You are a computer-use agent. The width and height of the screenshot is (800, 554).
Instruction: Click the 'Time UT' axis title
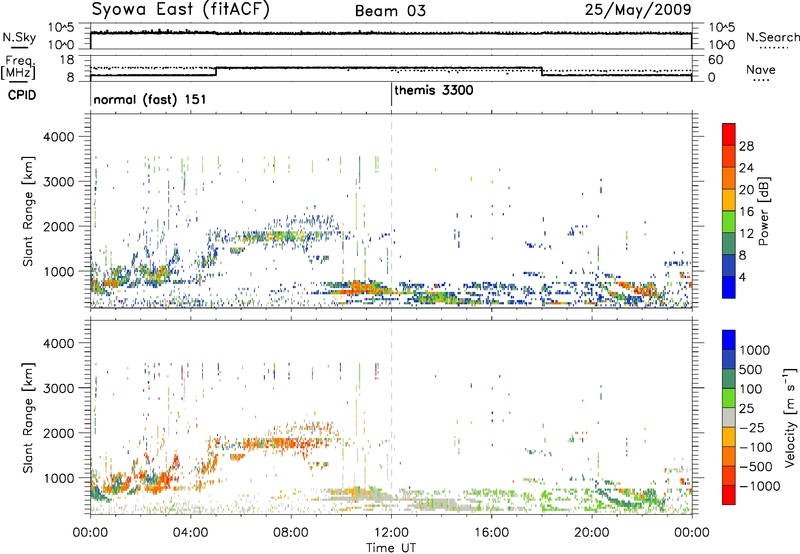pyautogui.click(x=391, y=548)
